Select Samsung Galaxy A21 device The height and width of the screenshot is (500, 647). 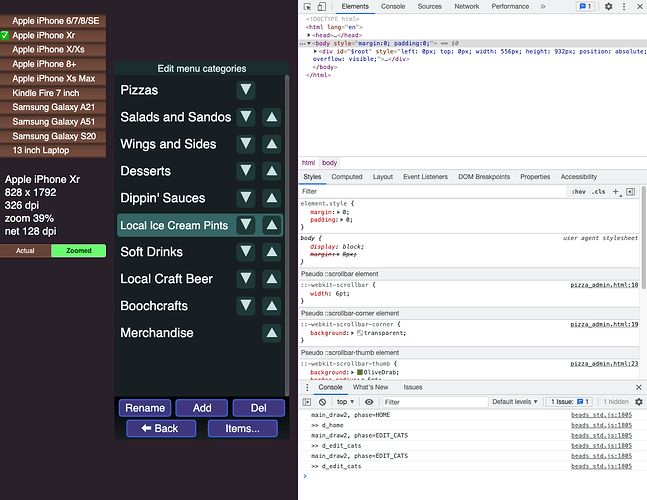pyautogui.click(x=53, y=107)
